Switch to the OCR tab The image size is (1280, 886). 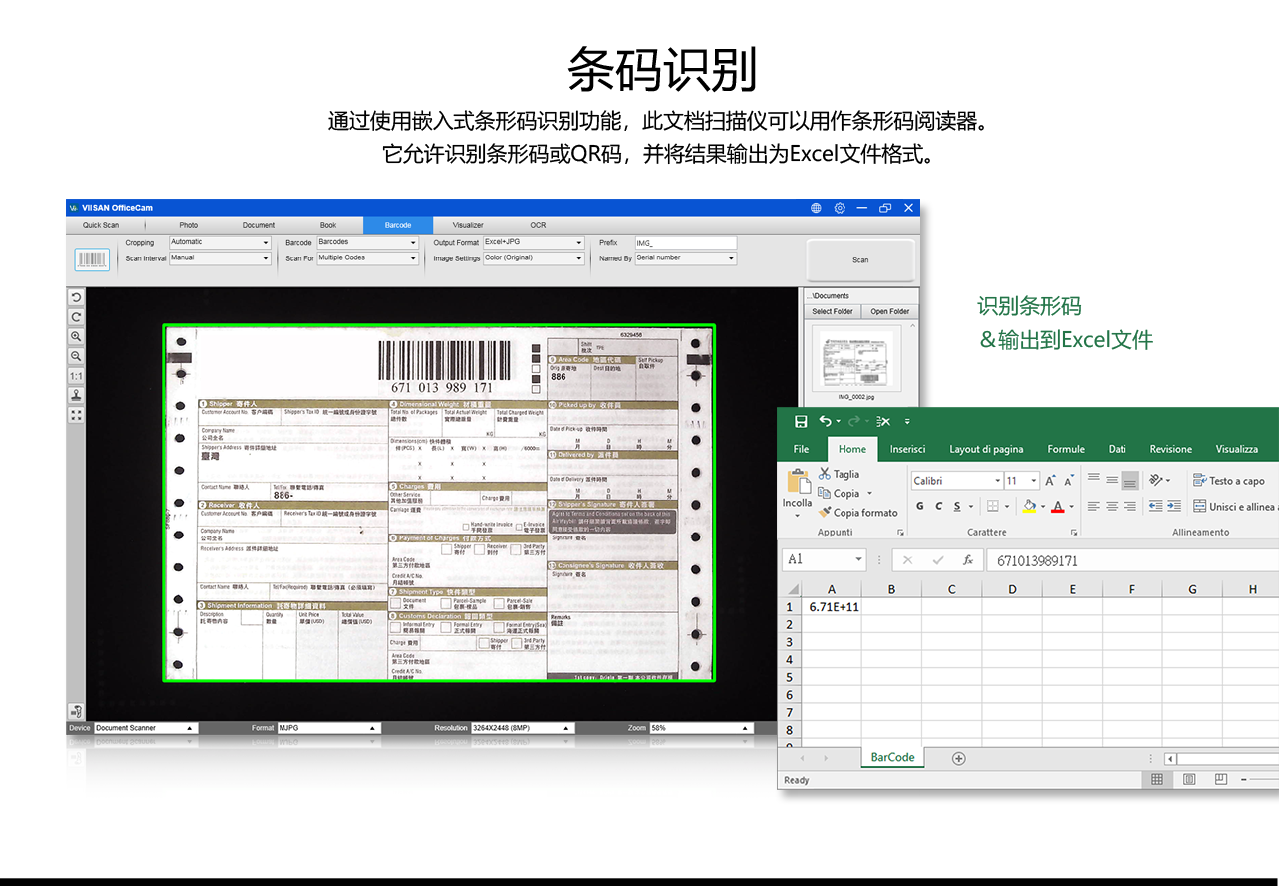point(538,225)
